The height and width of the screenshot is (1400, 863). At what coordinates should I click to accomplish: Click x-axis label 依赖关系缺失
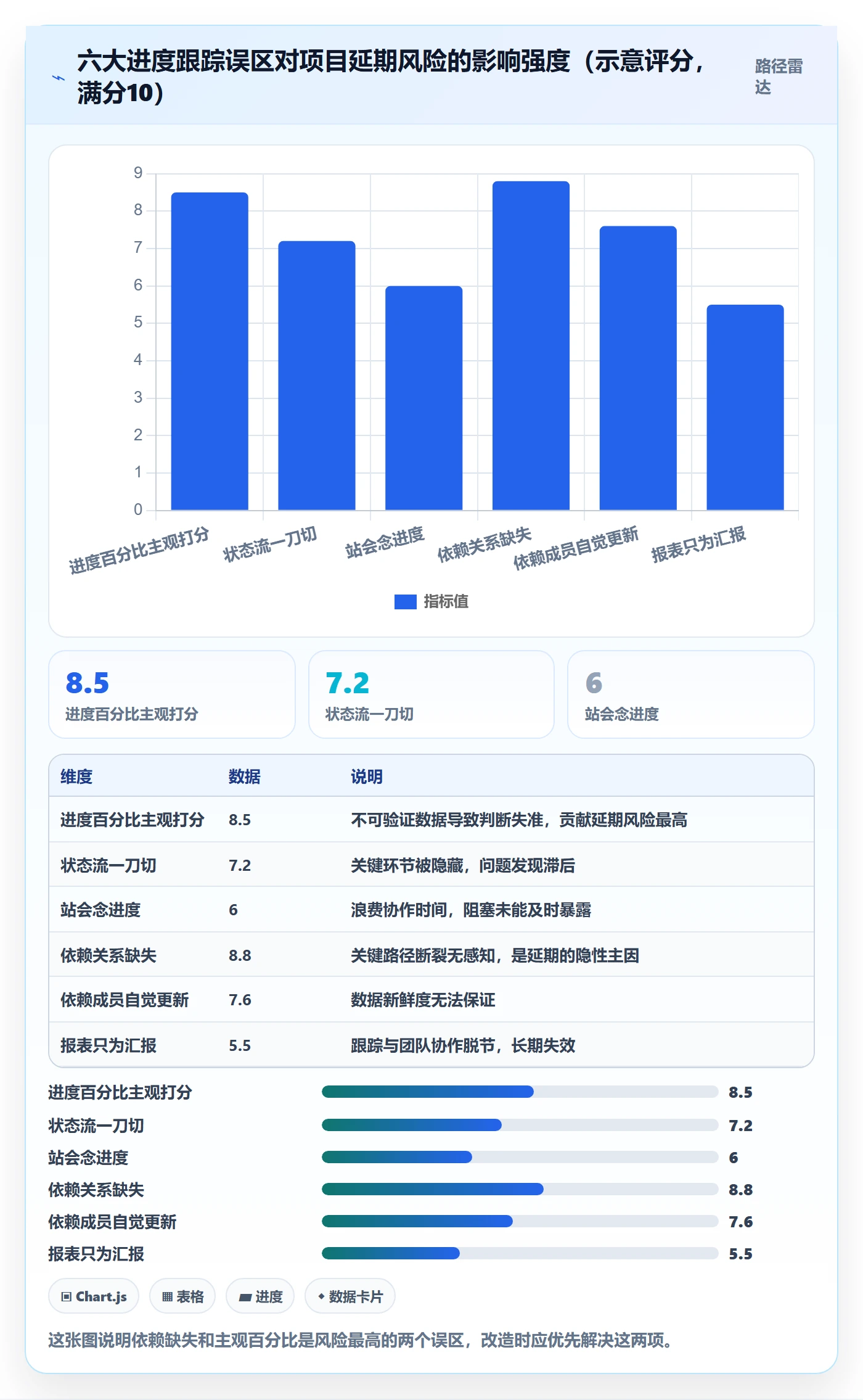[485, 544]
